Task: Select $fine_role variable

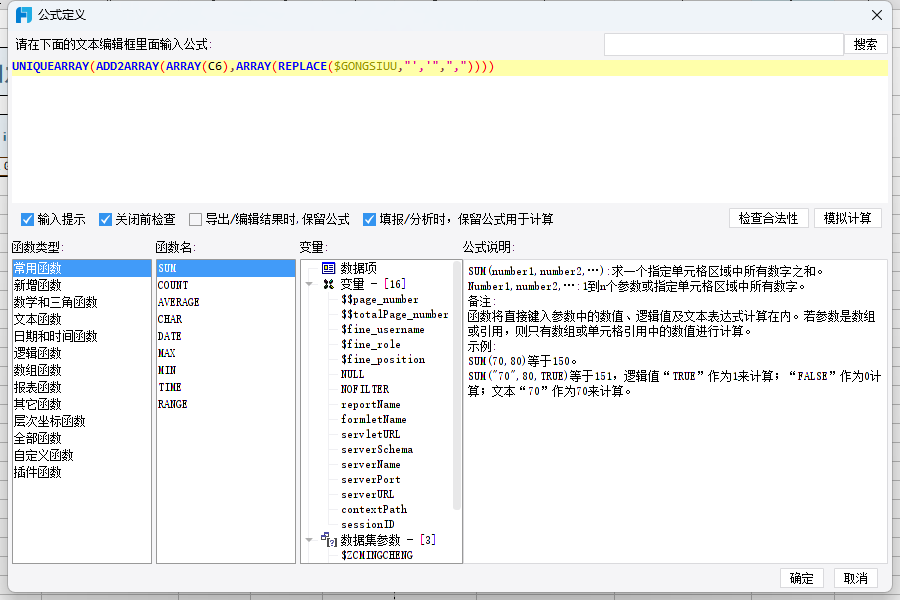Action: click(x=371, y=344)
